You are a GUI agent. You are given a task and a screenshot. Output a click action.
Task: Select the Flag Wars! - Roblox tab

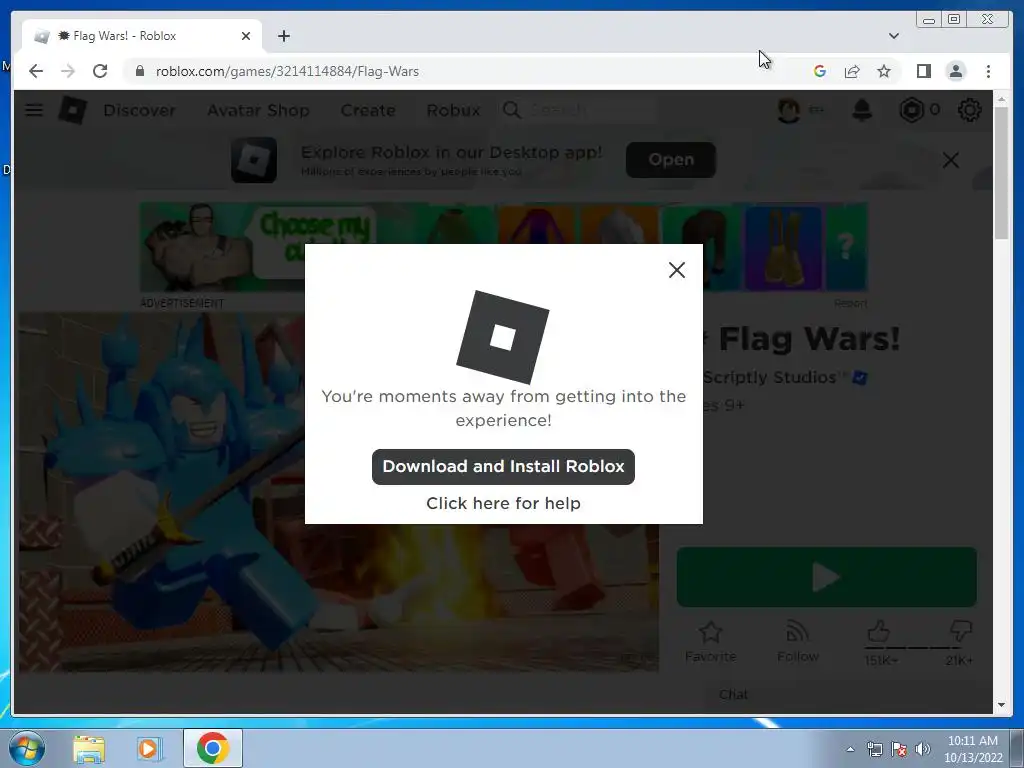point(142,36)
